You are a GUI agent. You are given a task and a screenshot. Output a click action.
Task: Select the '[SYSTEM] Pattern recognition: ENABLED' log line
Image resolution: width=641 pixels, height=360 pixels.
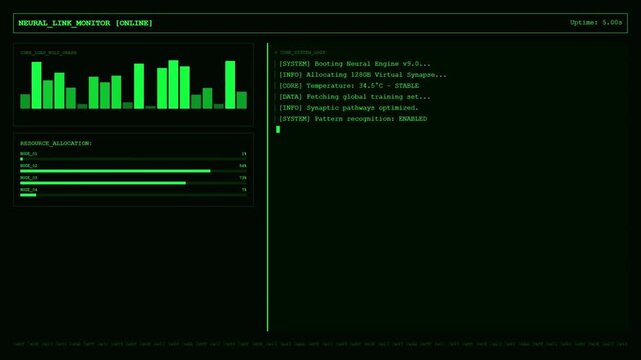[353, 119]
